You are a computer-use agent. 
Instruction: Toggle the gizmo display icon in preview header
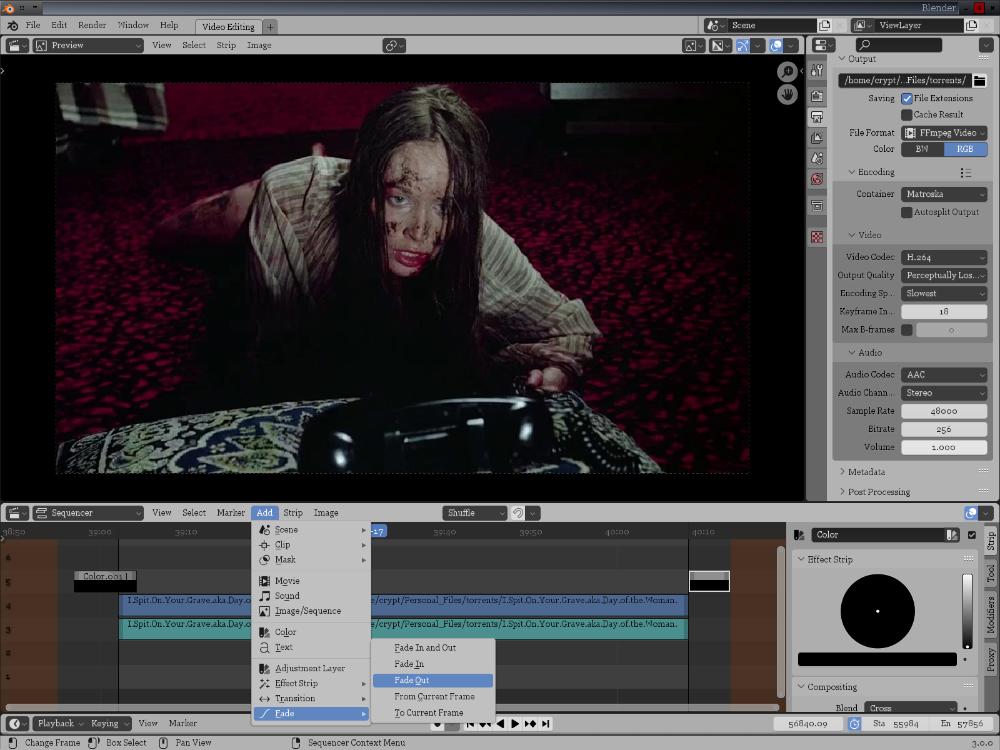[x=743, y=46]
